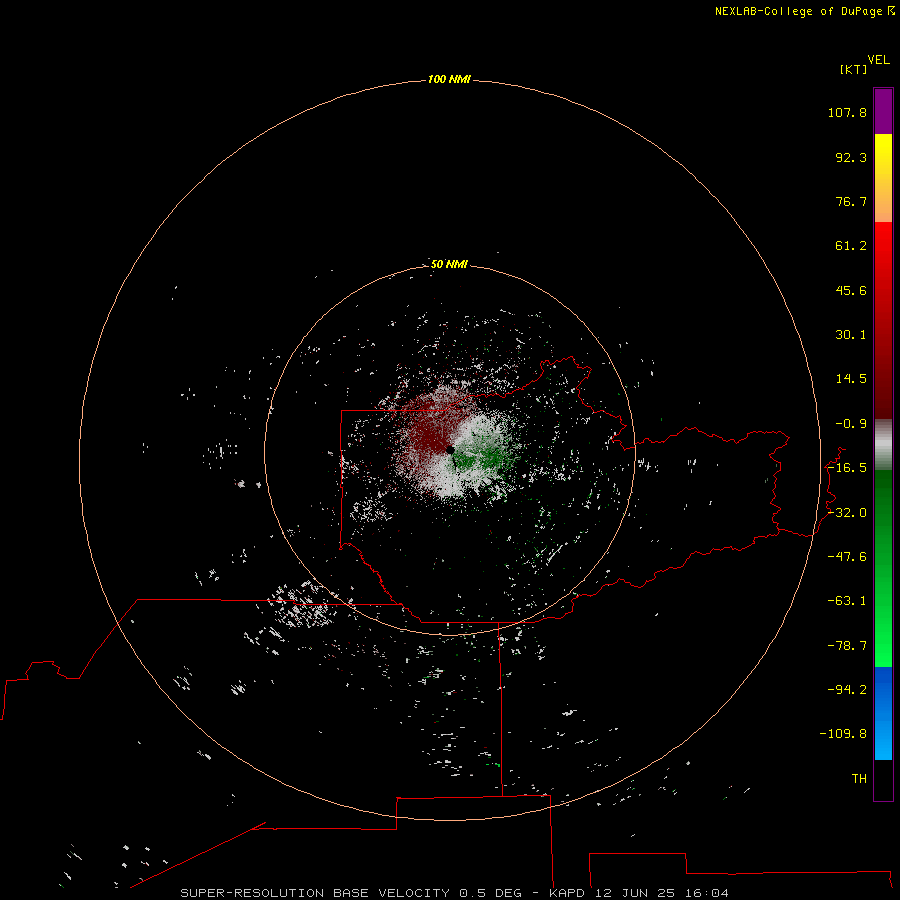The width and height of the screenshot is (900, 900).
Task: Click the NEXLAB-College of DuPage credit text
Action: click(804, 11)
